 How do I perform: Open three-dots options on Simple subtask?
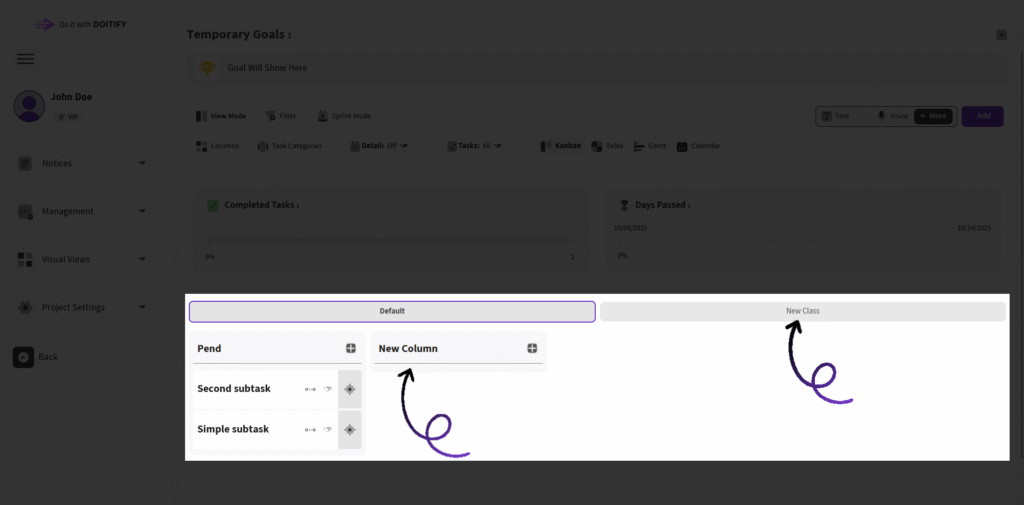[310, 429]
